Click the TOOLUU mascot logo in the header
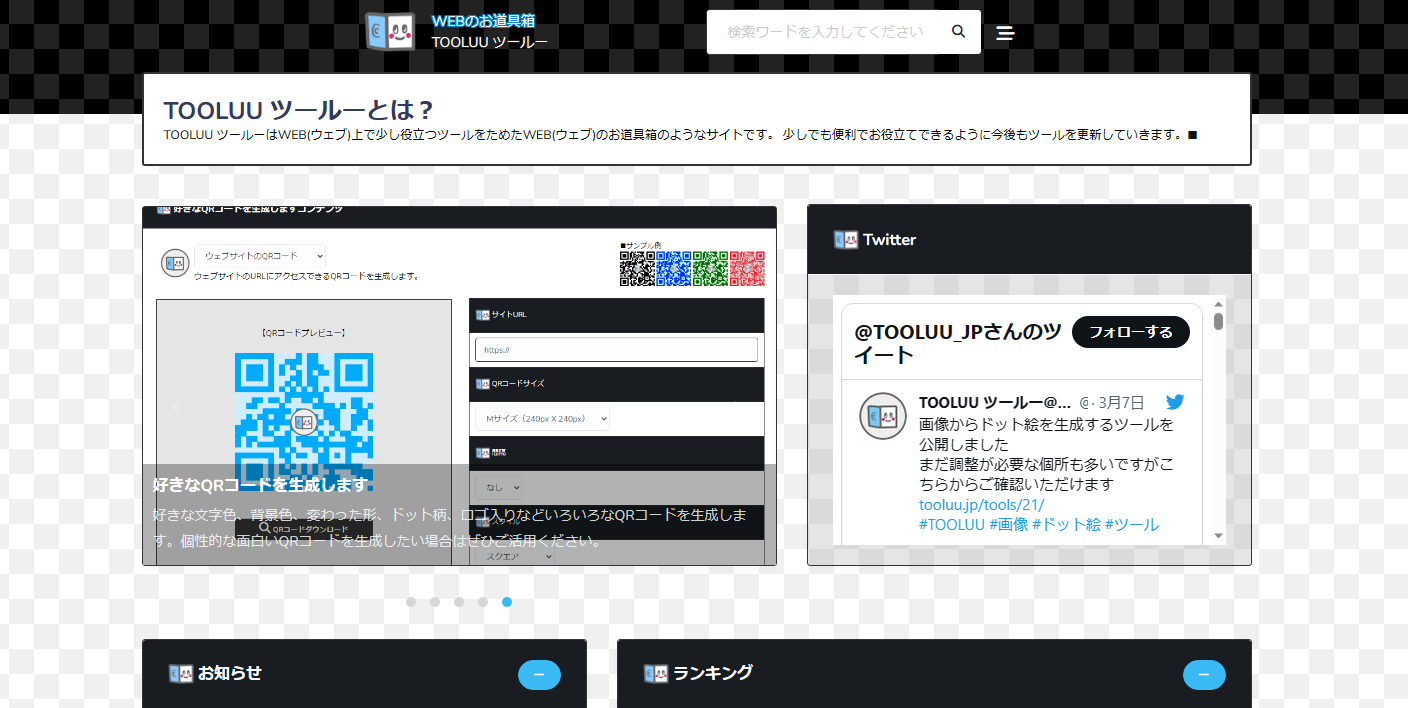Viewport: 1408px width, 708px height. point(390,32)
